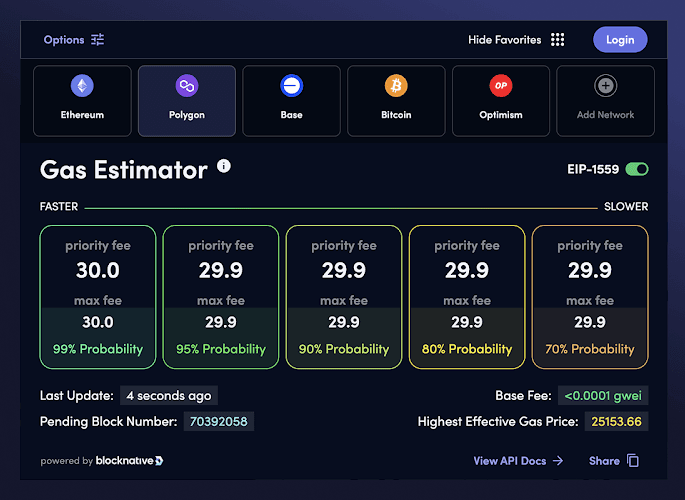Click the Add Network plus icon
The height and width of the screenshot is (500, 685).
point(606,86)
